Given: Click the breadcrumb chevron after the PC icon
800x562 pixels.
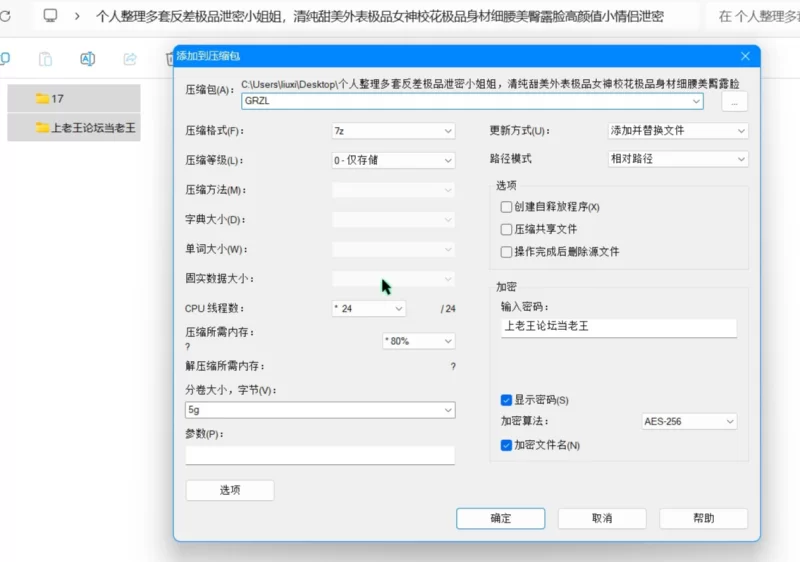Looking at the screenshot, I should coord(77,16).
